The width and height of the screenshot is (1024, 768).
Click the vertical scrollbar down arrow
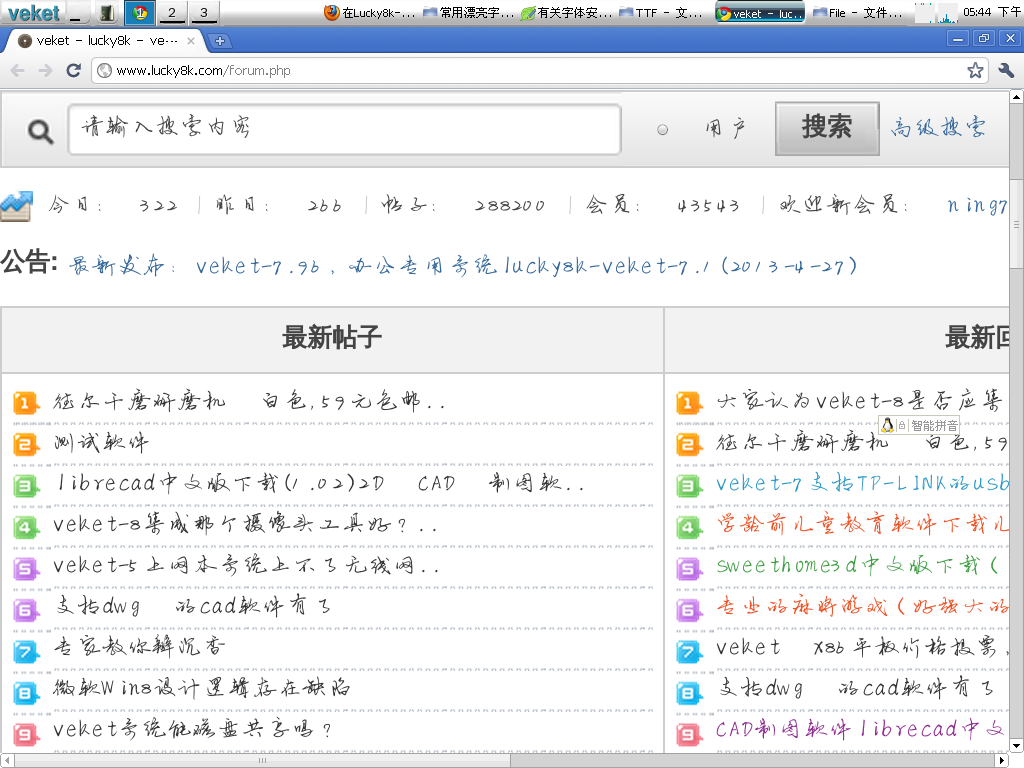click(x=1016, y=746)
